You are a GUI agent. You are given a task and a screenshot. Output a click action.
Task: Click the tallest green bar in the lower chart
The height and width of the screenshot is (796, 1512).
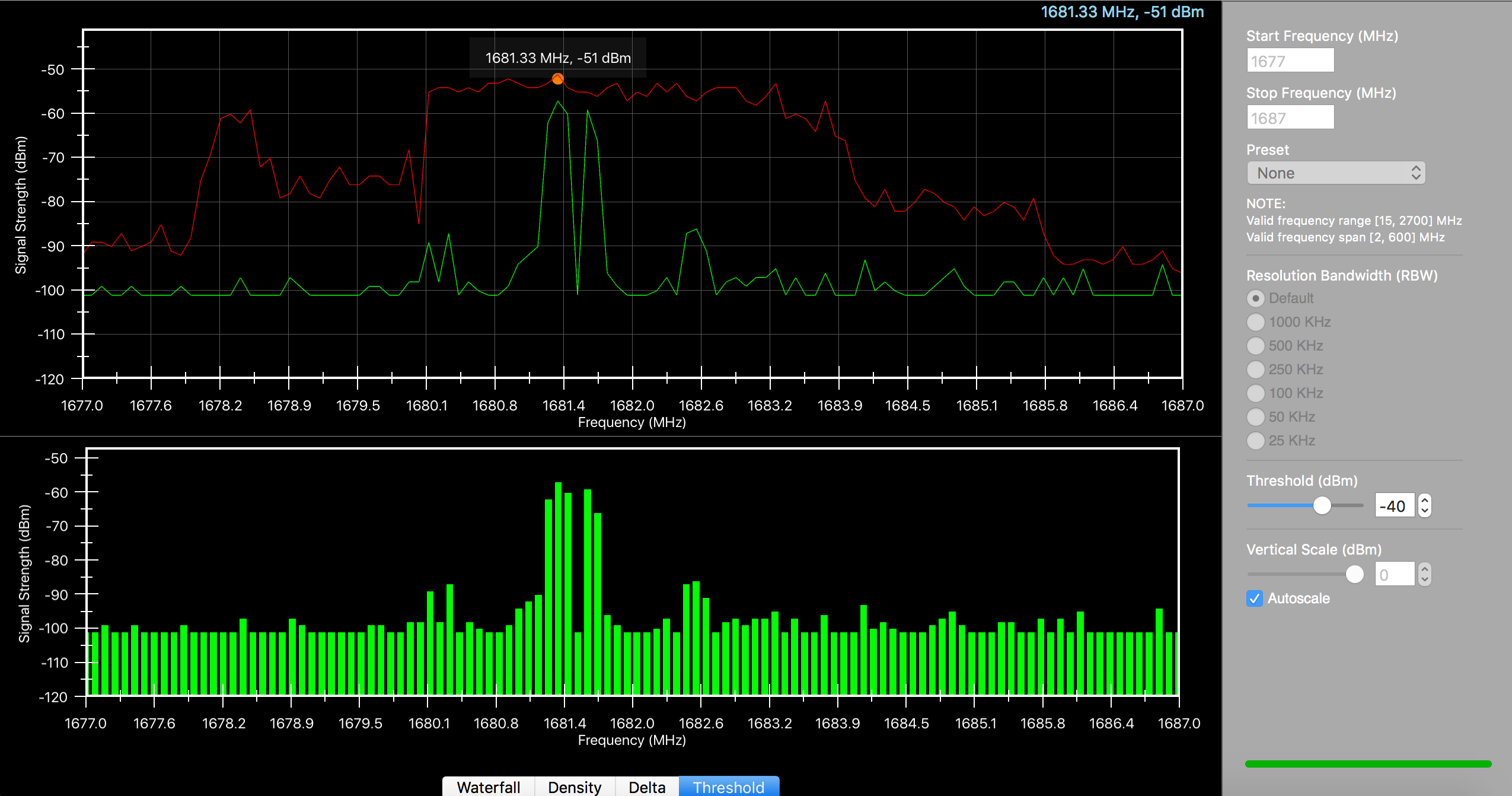click(x=558, y=588)
